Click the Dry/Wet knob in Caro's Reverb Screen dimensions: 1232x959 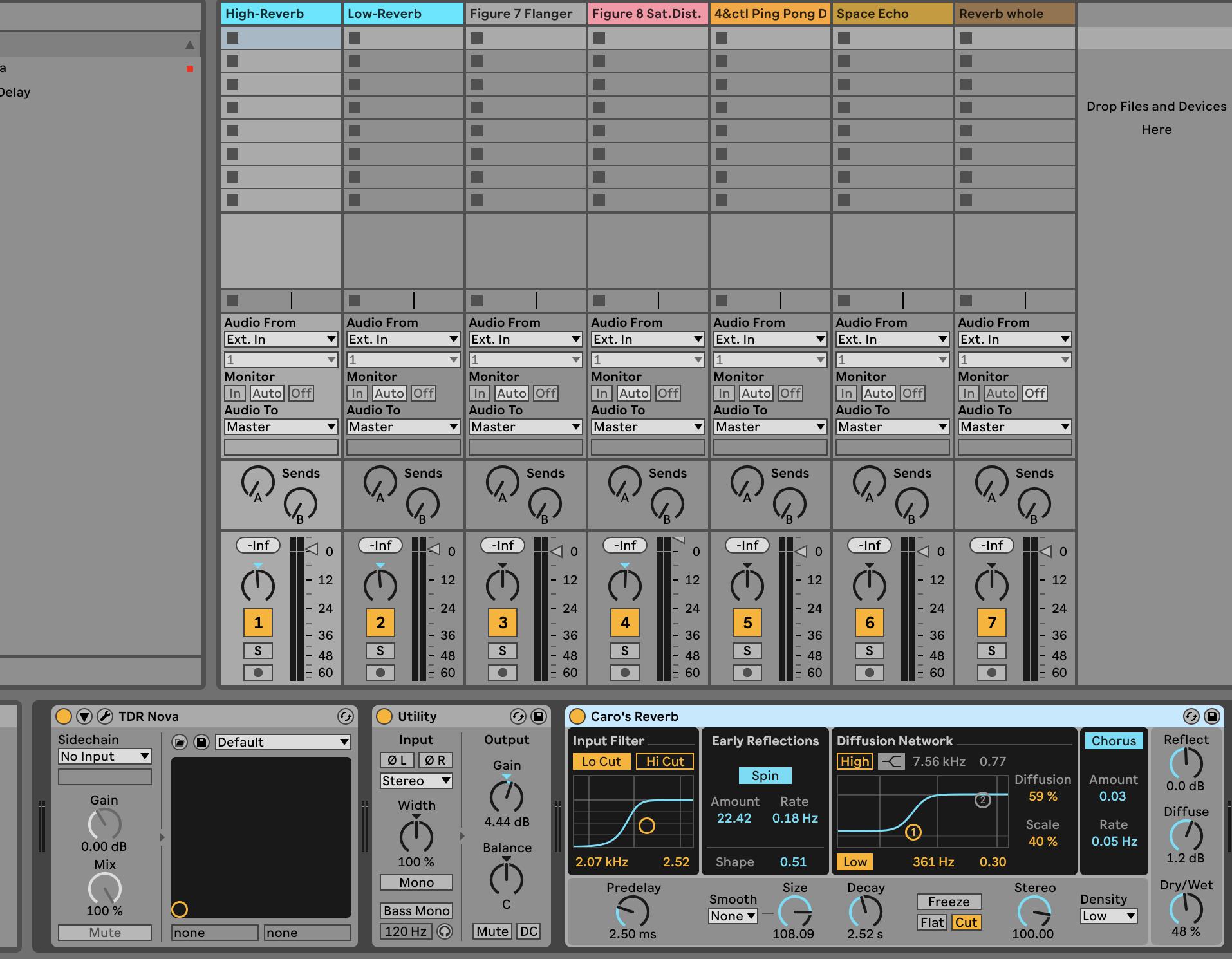[x=1186, y=909]
